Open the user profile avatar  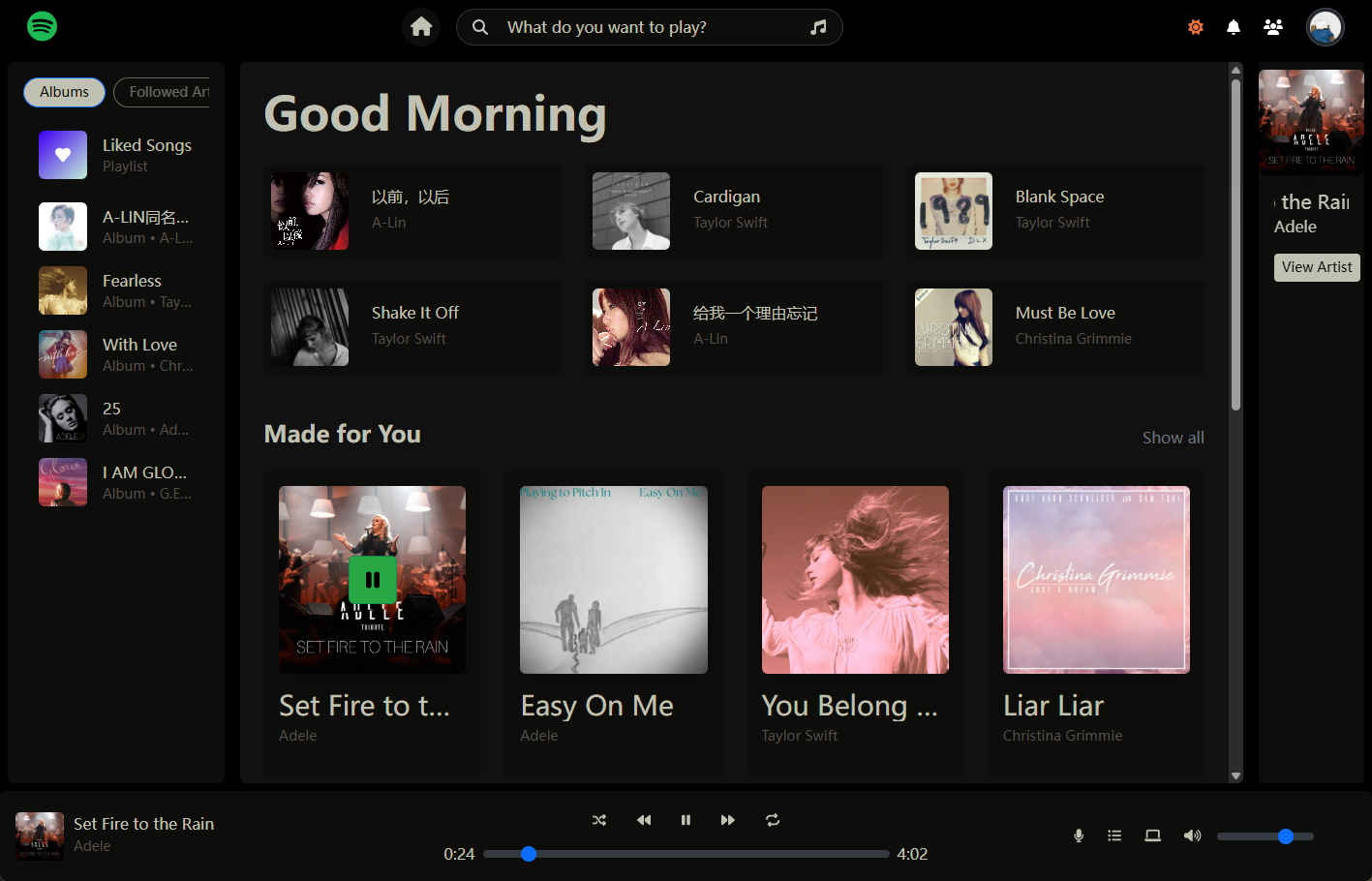[1325, 27]
